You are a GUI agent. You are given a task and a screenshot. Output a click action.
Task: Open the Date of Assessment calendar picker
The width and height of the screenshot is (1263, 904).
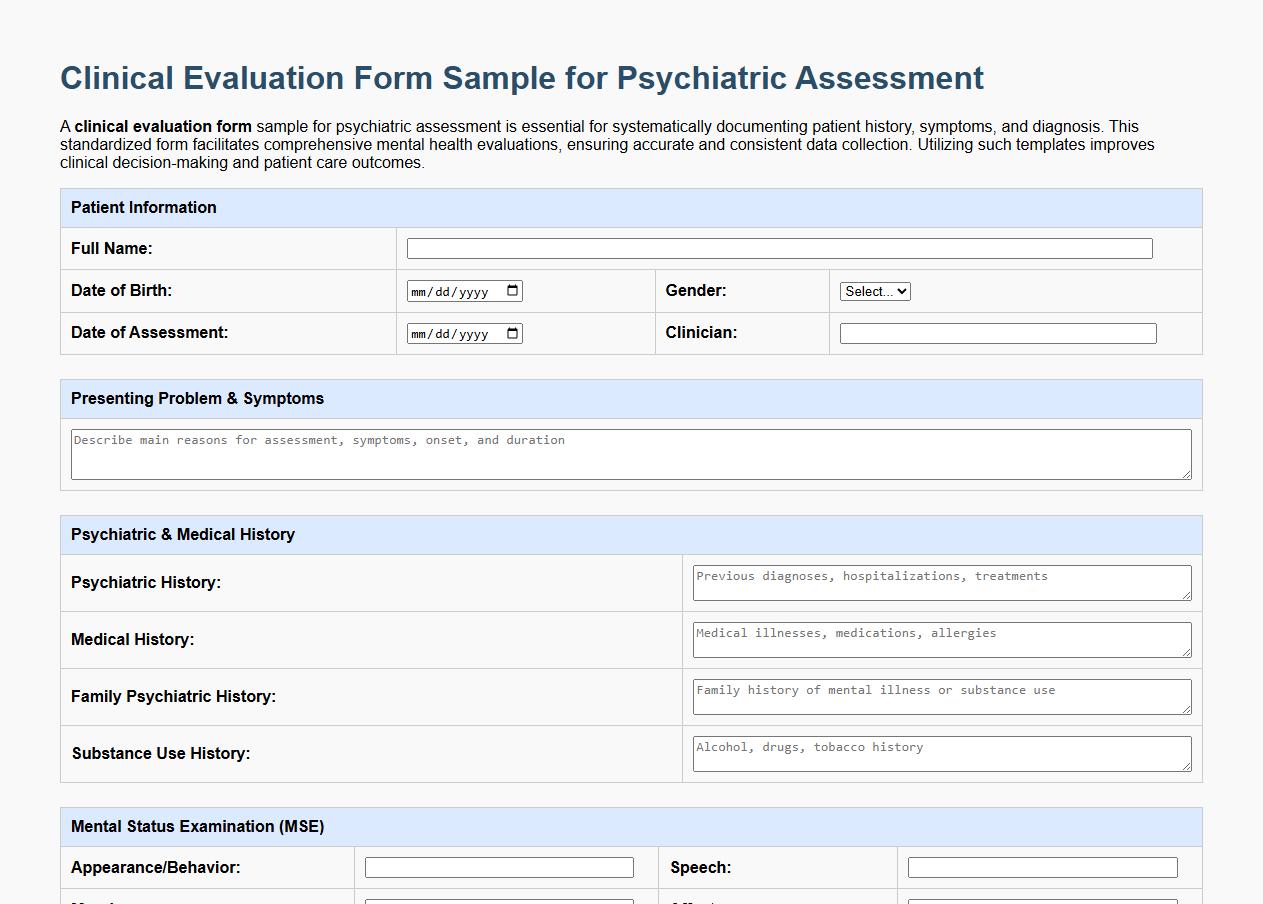tap(512, 333)
